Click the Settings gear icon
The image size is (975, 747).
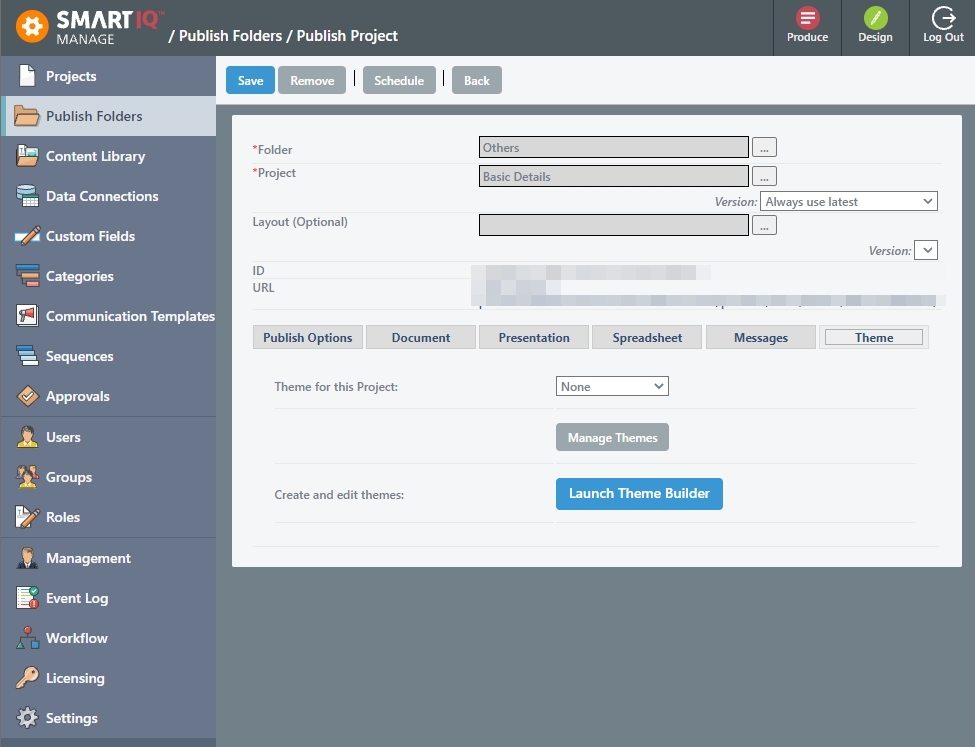27,718
